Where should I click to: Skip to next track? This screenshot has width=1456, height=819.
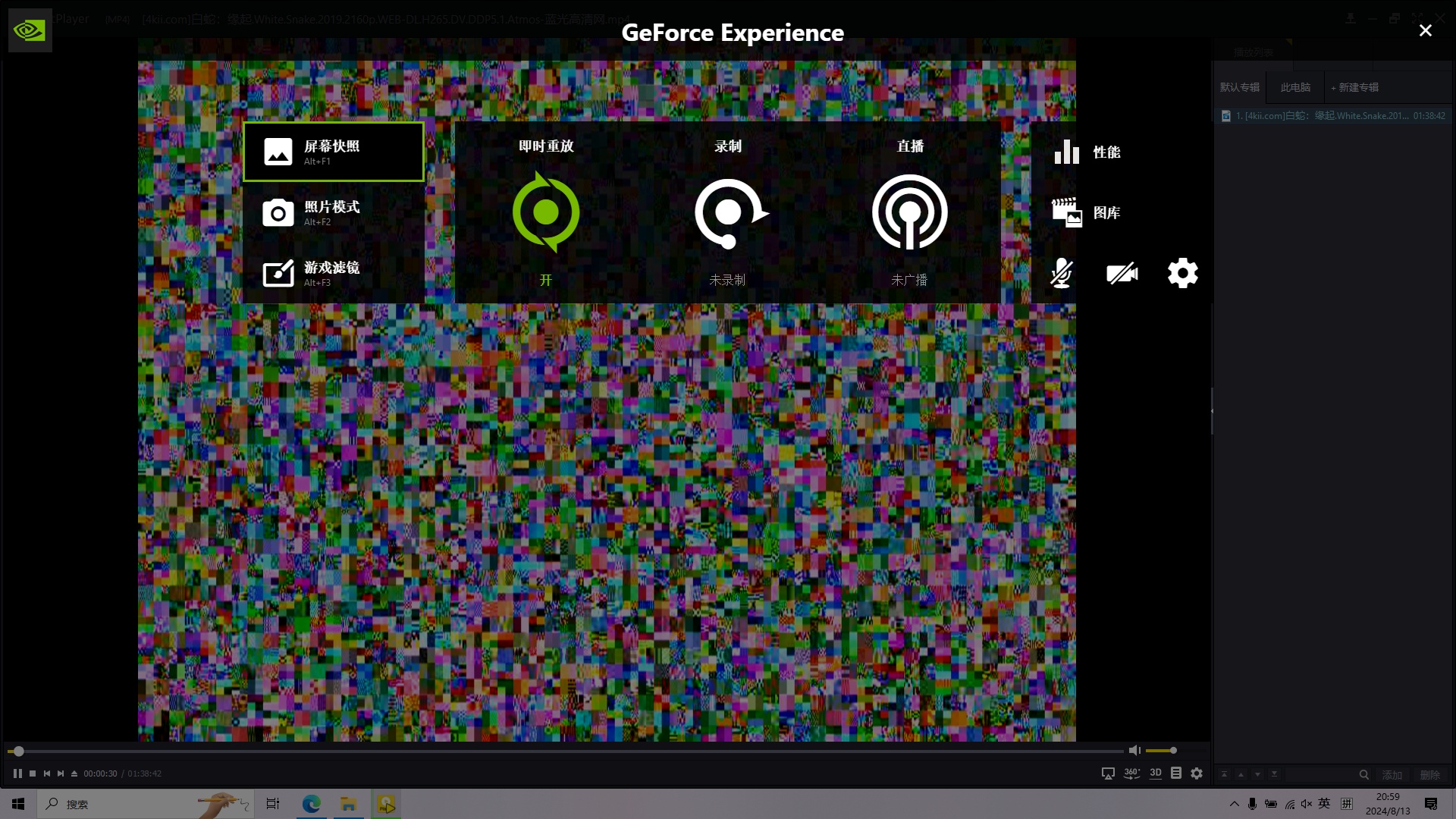tap(61, 773)
